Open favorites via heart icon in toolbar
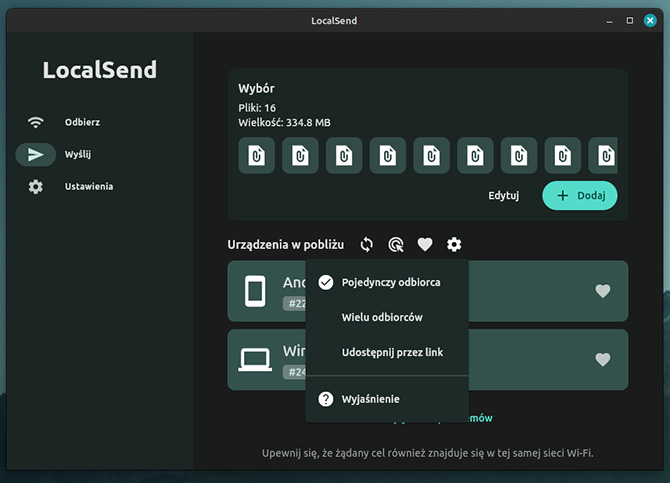This screenshot has width=670, height=483. click(425, 244)
